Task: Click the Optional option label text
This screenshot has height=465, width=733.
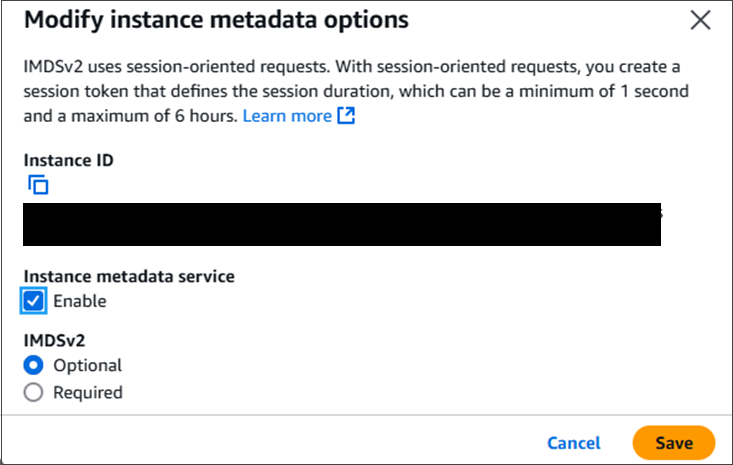Action: click(87, 365)
